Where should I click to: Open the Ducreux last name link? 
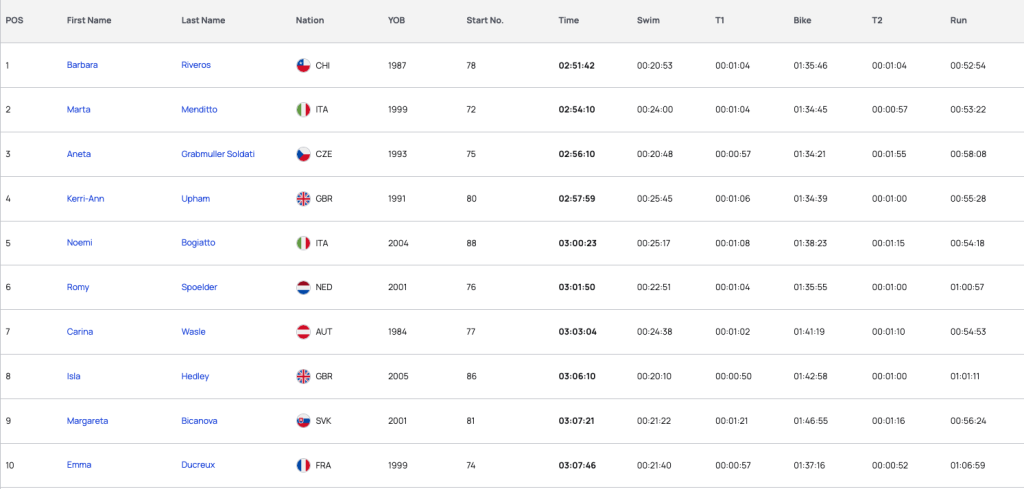(x=198, y=465)
